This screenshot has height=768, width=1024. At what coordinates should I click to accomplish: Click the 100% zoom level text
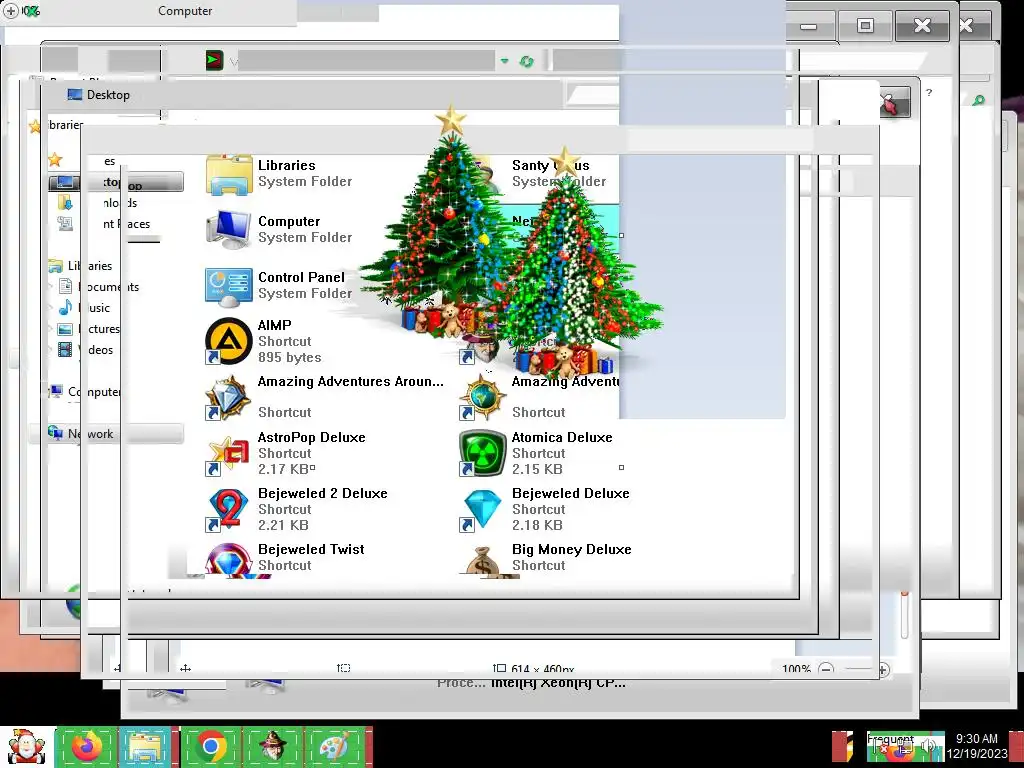pyautogui.click(x=796, y=669)
